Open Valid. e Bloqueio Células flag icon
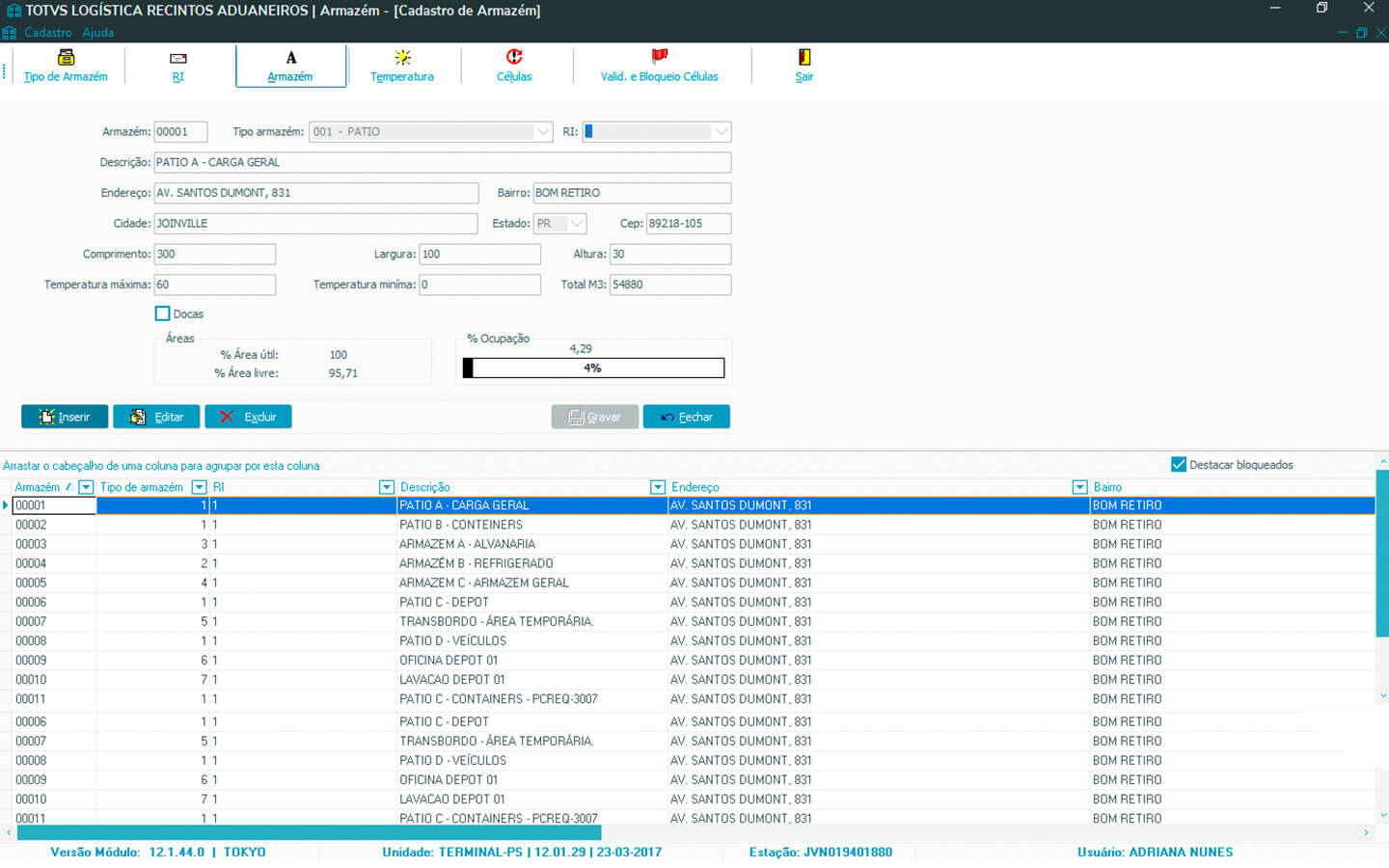 point(660,57)
